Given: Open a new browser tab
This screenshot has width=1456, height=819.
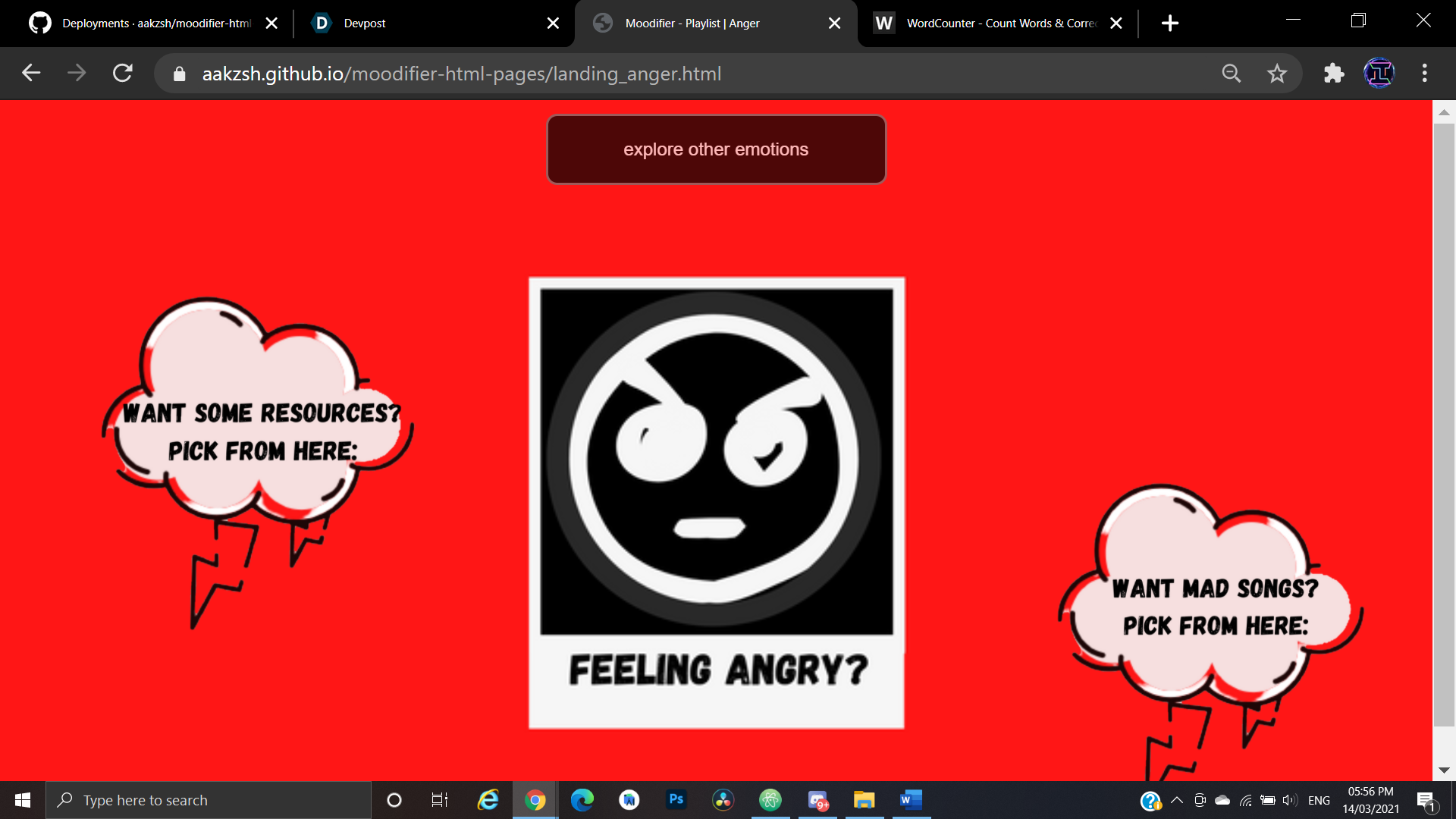Looking at the screenshot, I should tap(1169, 23).
